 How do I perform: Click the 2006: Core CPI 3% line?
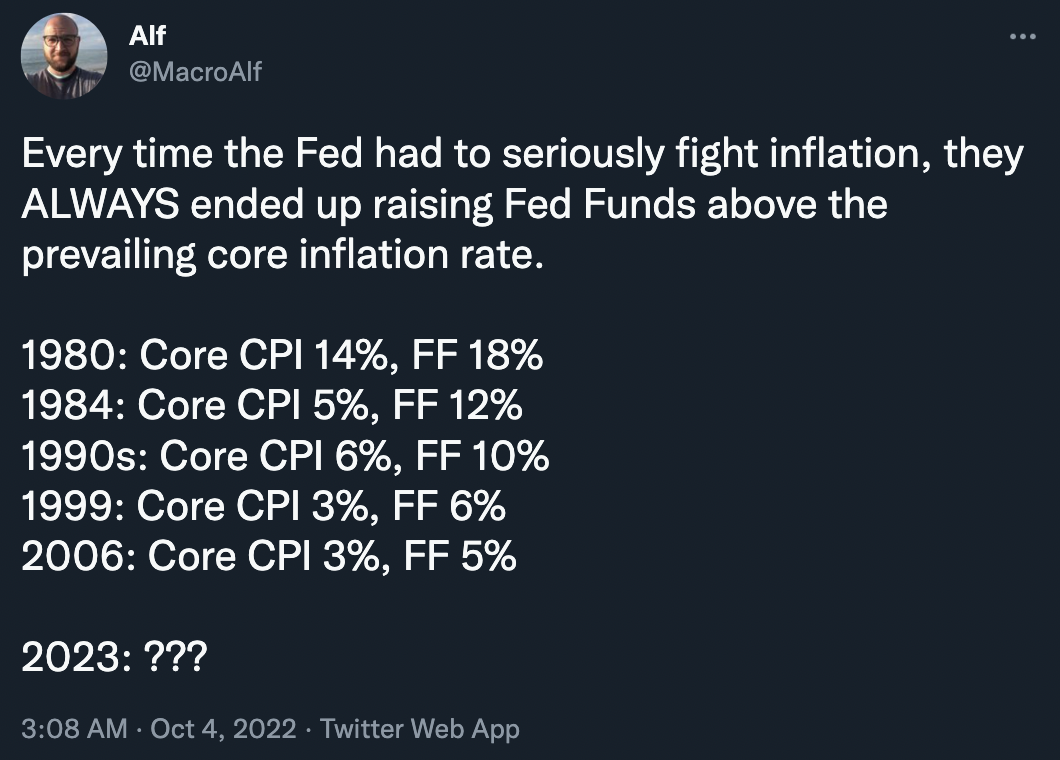click(x=268, y=556)
